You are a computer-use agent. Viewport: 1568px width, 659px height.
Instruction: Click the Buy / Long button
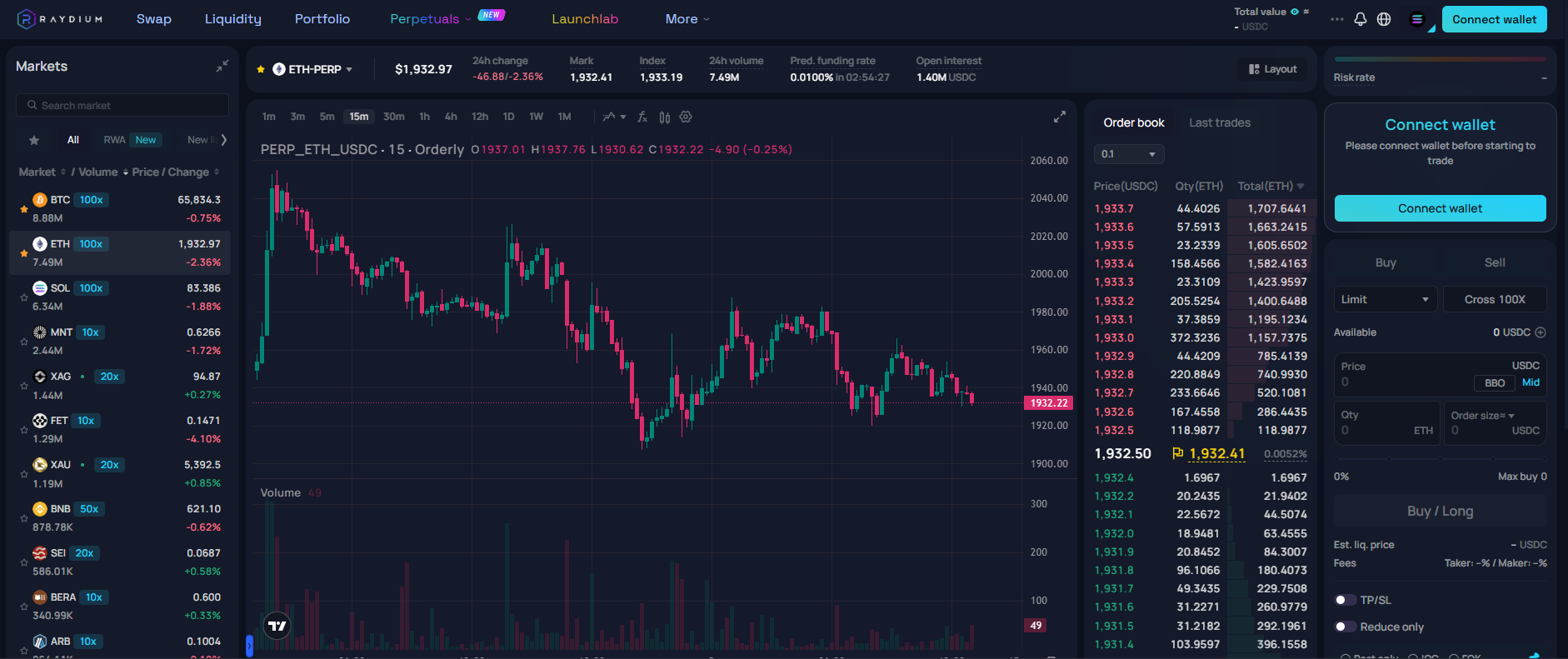pyautogui.click(x=1440, y=511)
